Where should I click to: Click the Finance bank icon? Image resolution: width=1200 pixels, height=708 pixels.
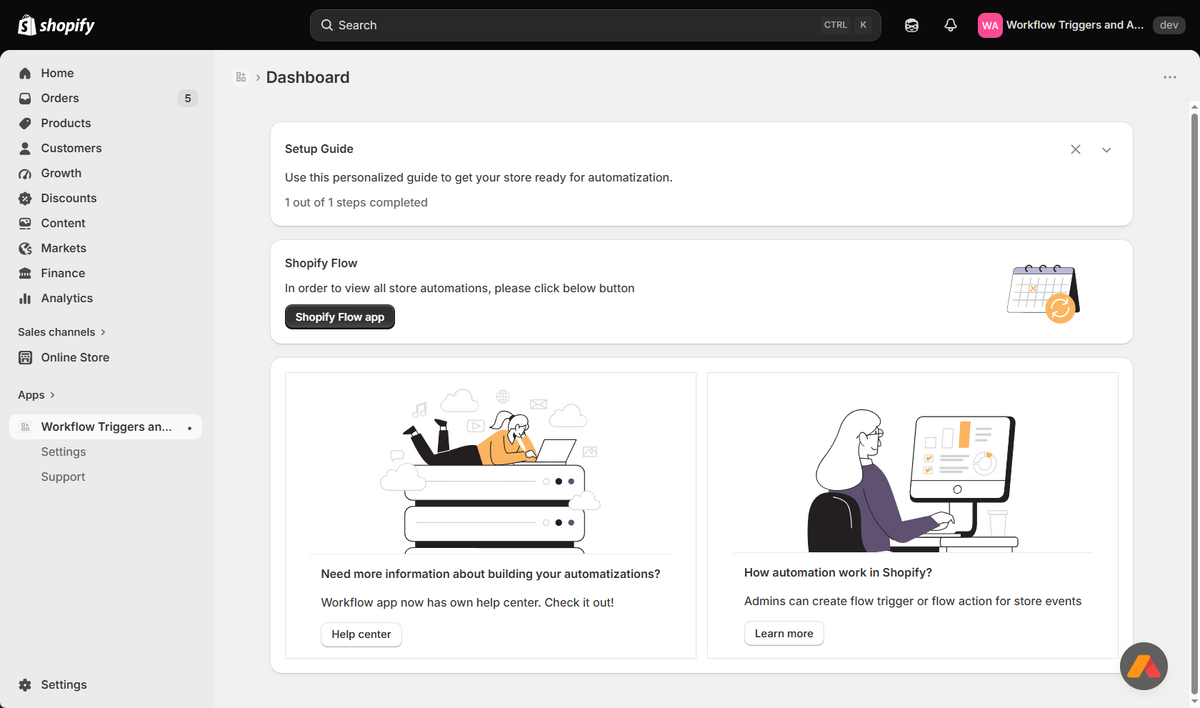pos(25,273)
